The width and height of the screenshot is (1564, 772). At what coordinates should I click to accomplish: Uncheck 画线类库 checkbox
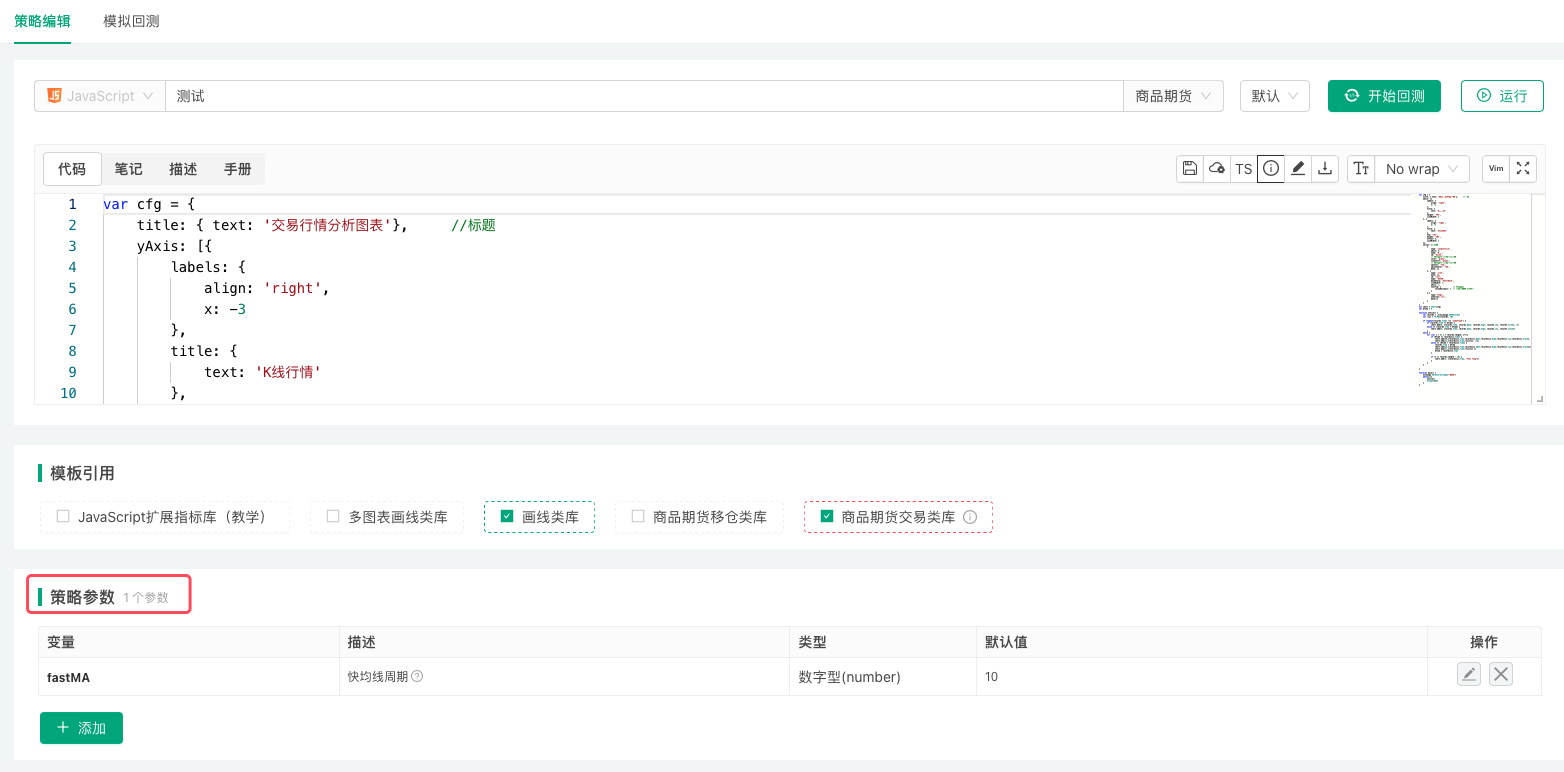click(x=507, y=517)
